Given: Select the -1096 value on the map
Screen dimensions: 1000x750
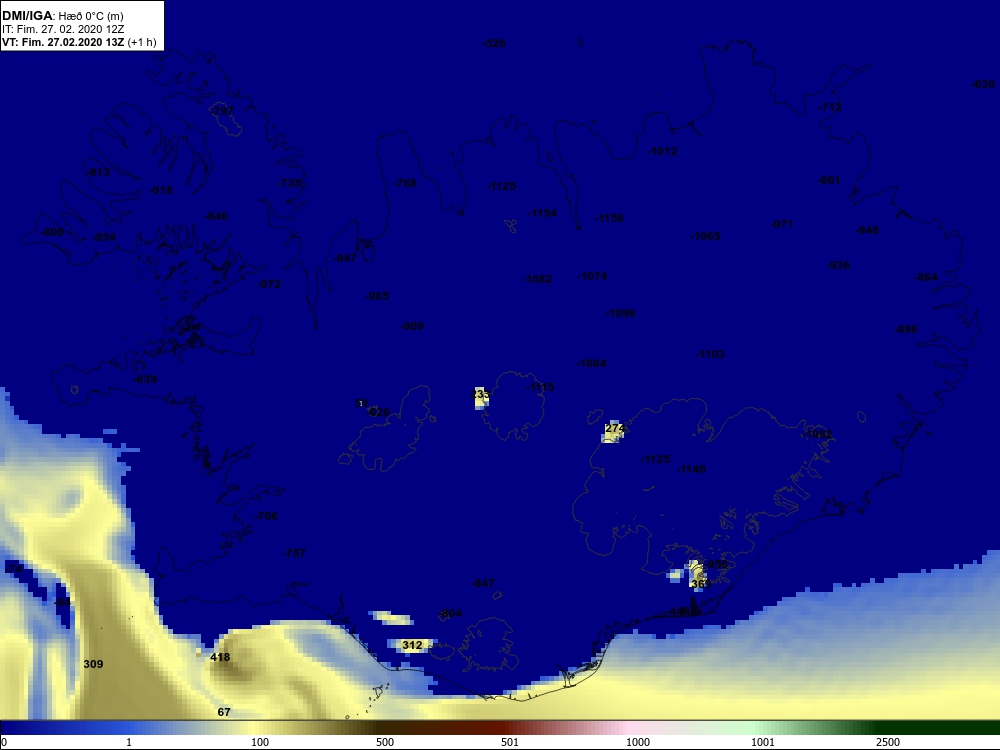Looking at the screenshot, I should pyautogui.click(x=620, y=313).
